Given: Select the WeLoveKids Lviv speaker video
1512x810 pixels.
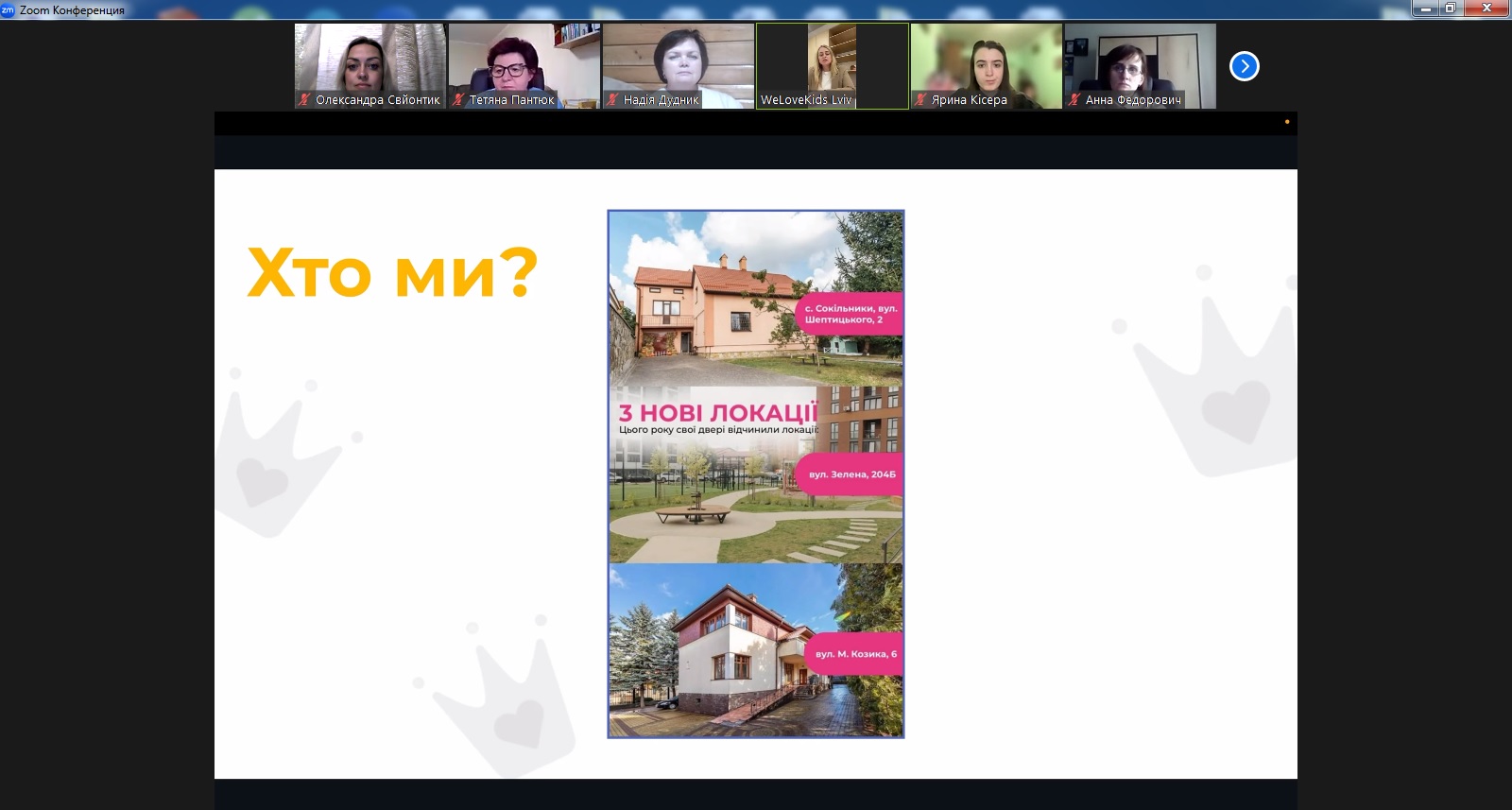Looking at the screenshot, I should (832, 59).
